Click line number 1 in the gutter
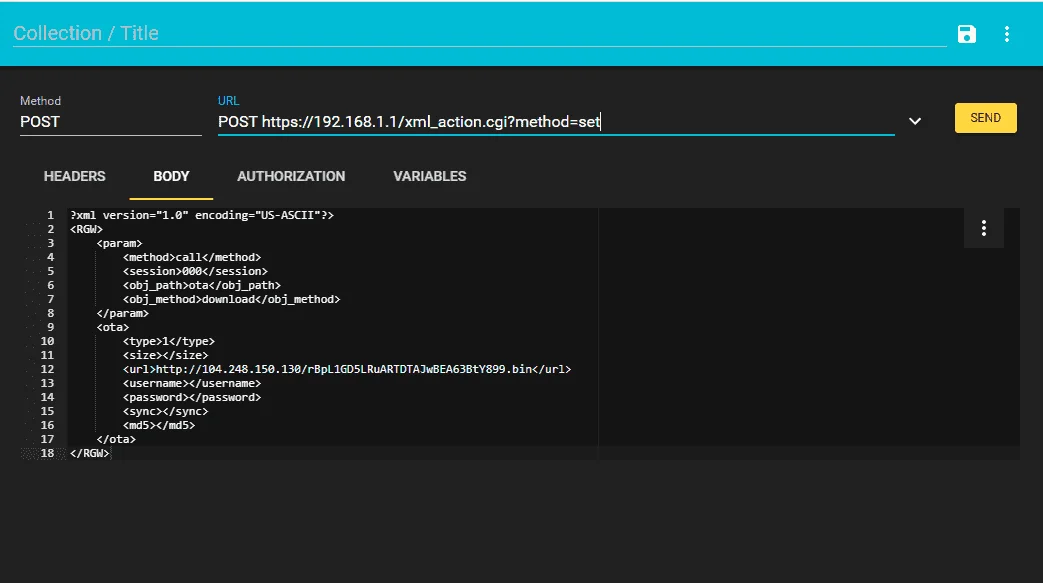 pyautogui.click(x=51, y=215)
